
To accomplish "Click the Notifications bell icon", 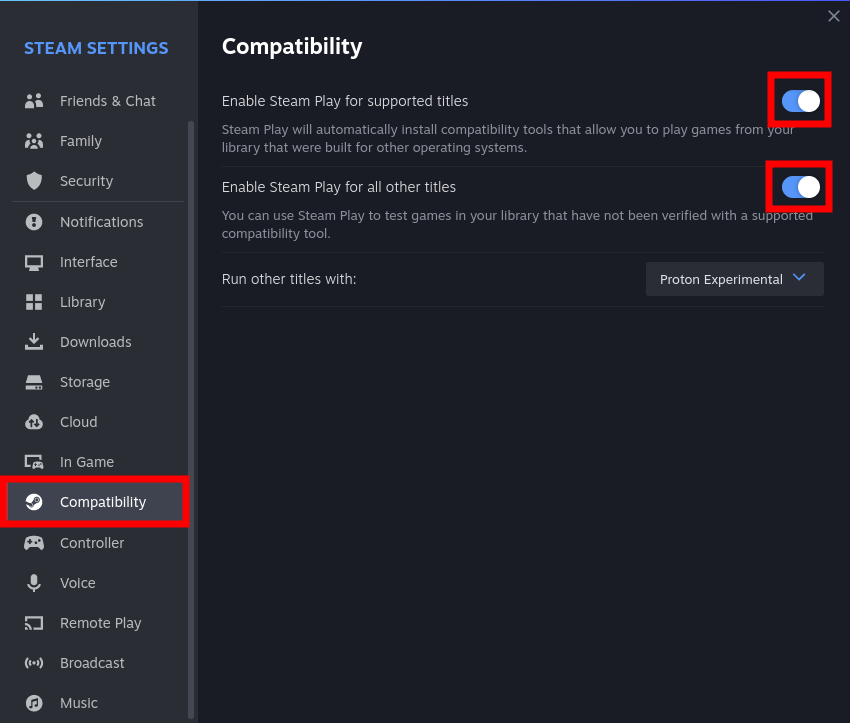I will click(x=34, y=222).
